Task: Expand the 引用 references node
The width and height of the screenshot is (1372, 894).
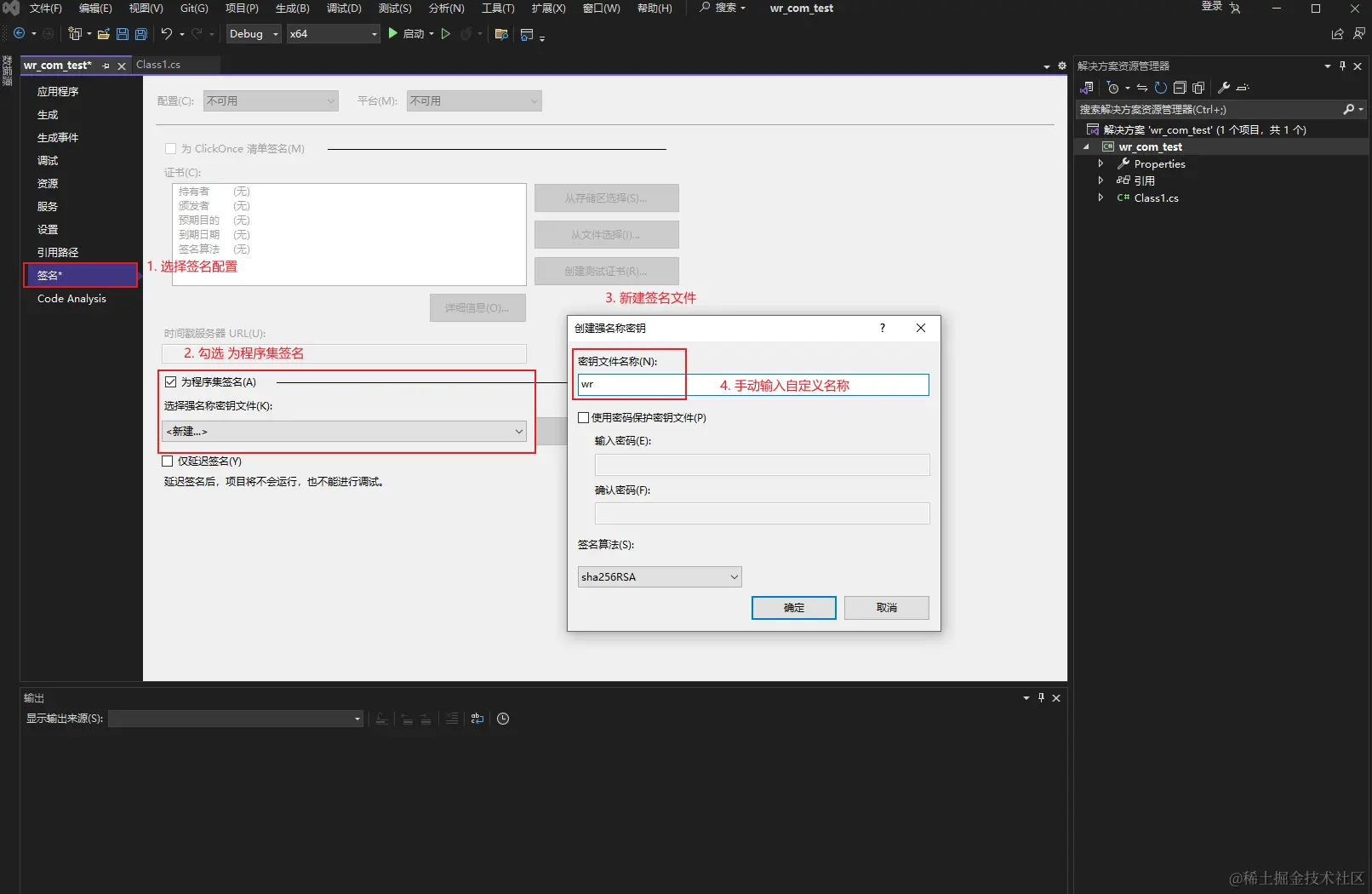Action: (1100, 181)
